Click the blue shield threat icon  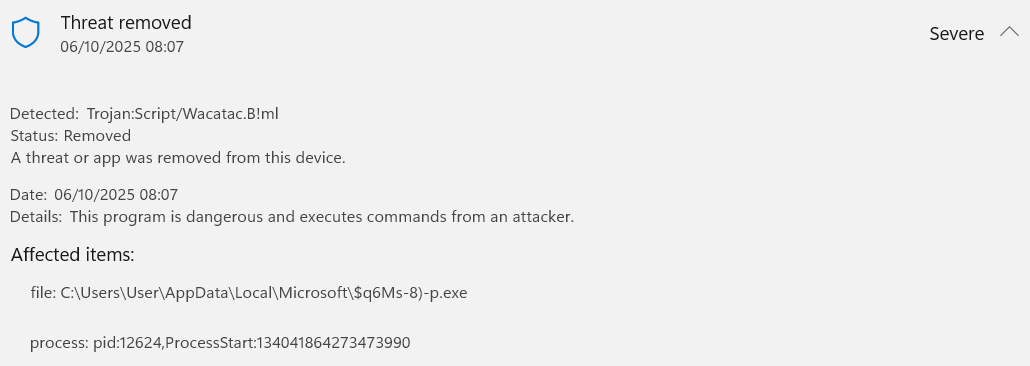coord(26,32)
